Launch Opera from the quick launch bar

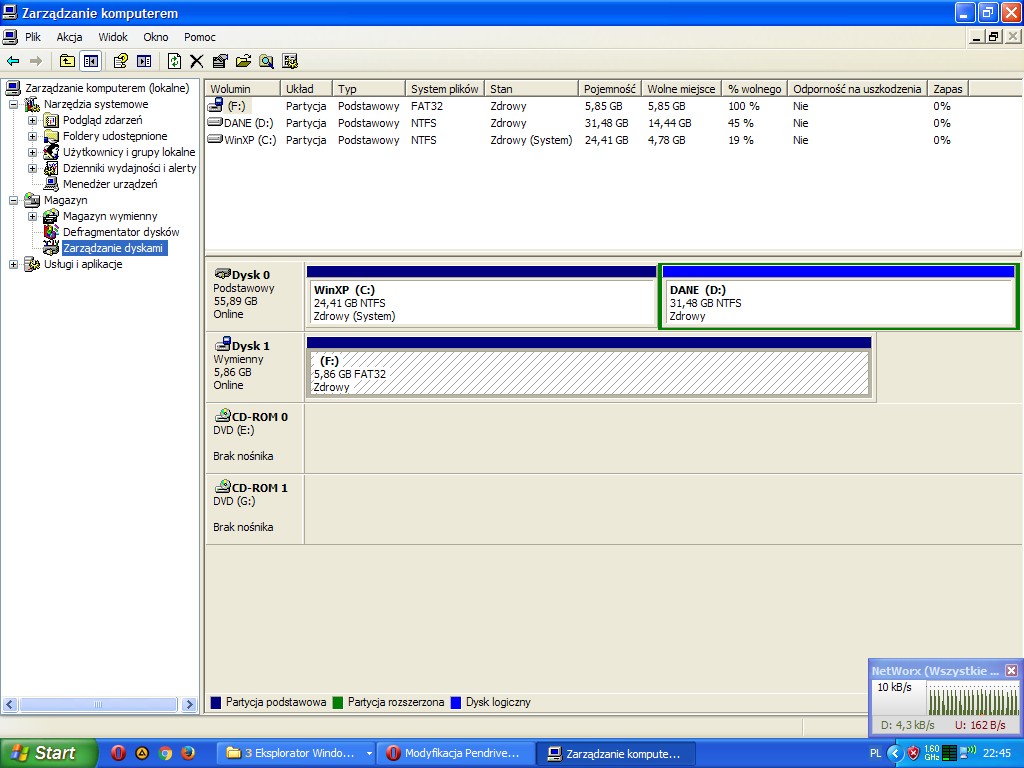[x=118, y=753]
